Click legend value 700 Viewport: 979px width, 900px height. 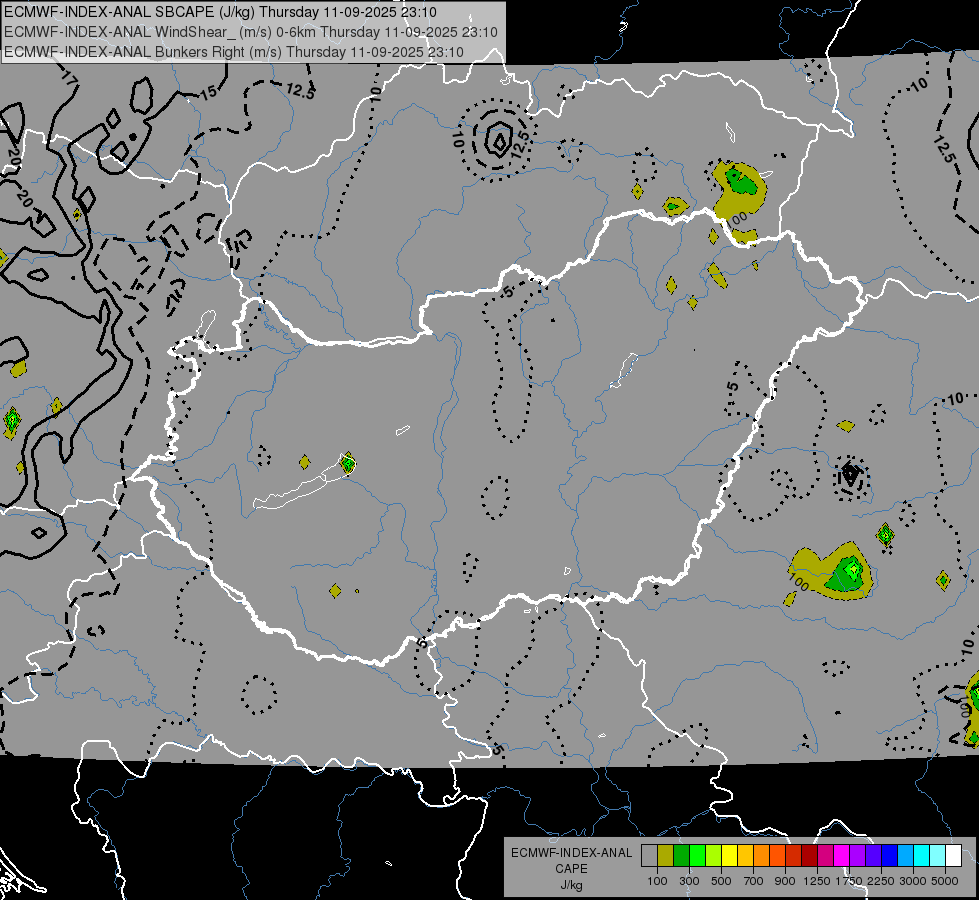(x=754, y=881)
